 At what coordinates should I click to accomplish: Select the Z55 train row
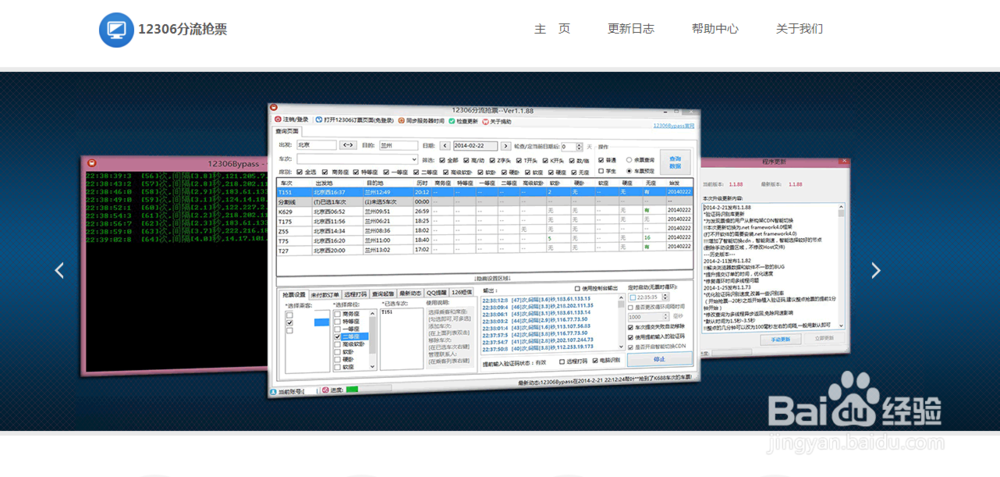484,231
